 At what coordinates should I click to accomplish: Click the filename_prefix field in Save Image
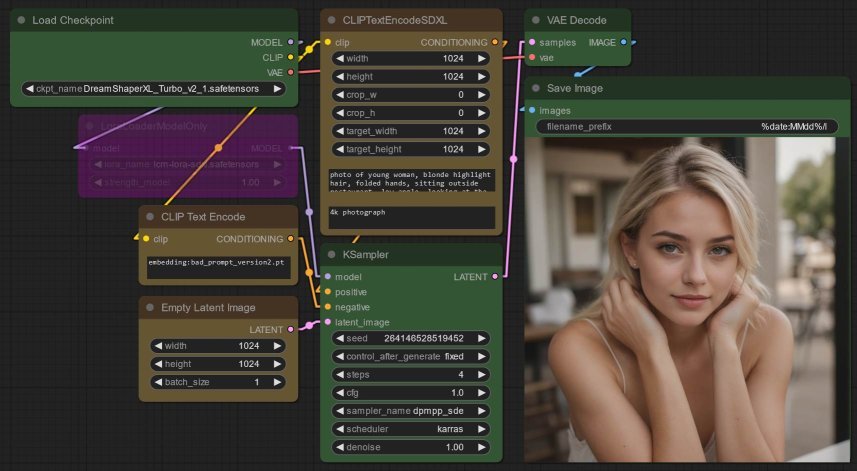[687, 127]
